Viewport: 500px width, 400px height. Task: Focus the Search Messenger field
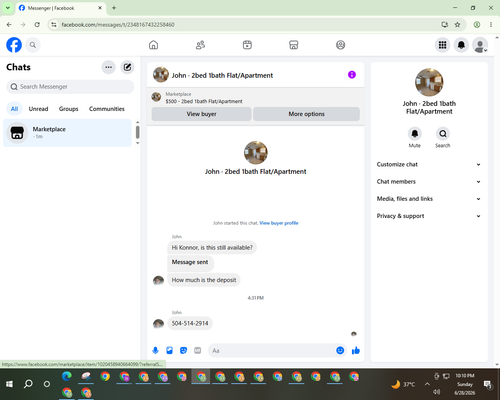pos(70,87)
